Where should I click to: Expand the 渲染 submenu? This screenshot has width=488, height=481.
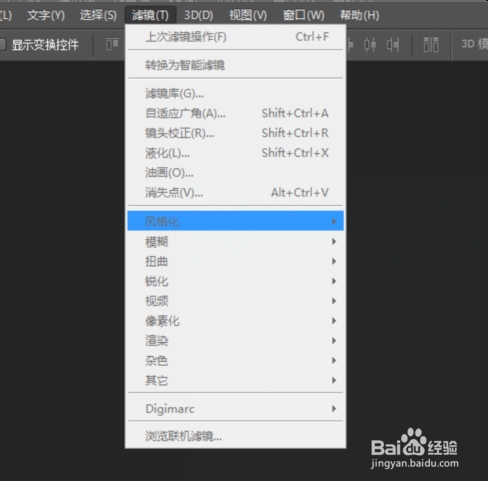click(235, 341)
